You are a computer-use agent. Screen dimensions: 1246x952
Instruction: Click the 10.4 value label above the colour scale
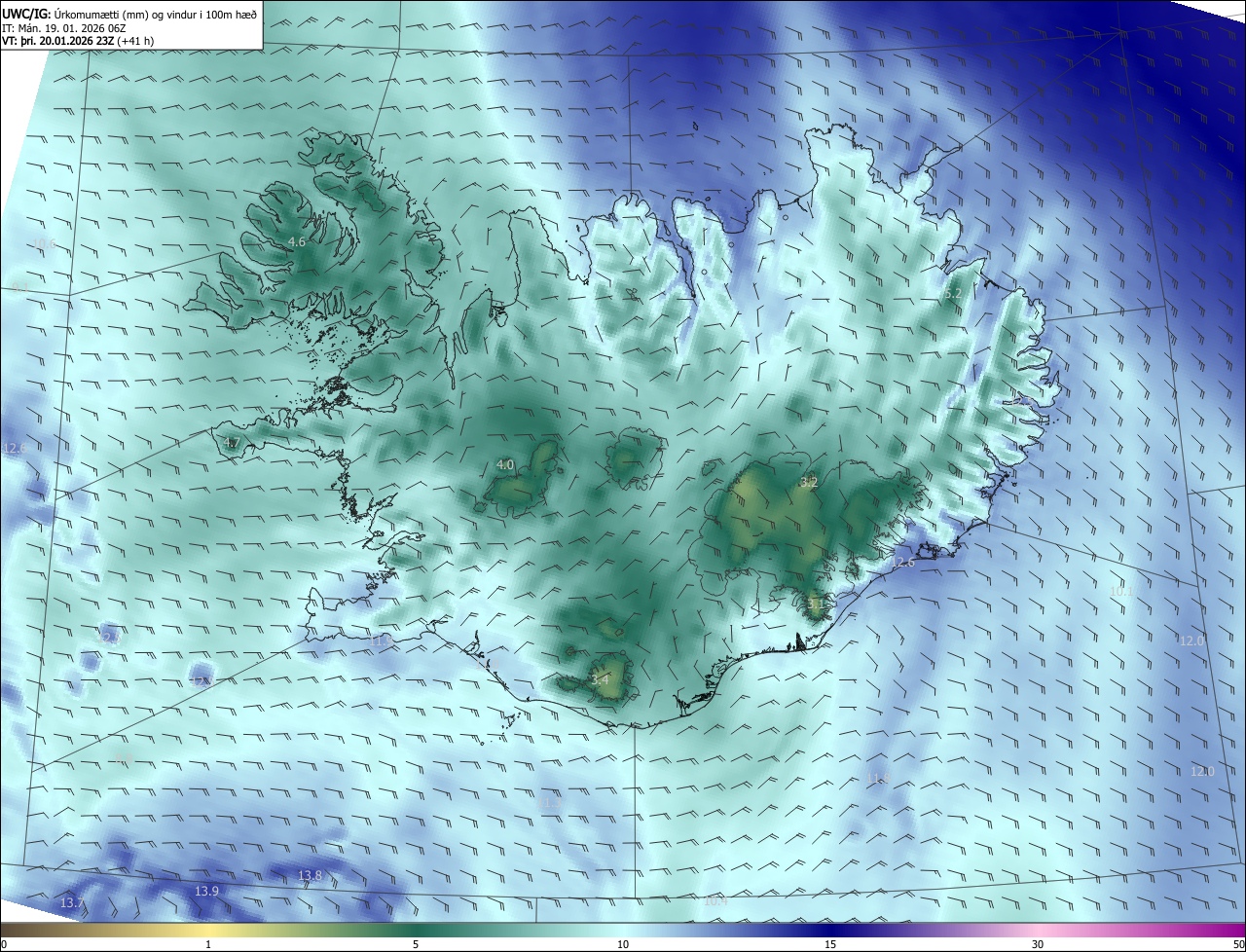pos(715,901)
